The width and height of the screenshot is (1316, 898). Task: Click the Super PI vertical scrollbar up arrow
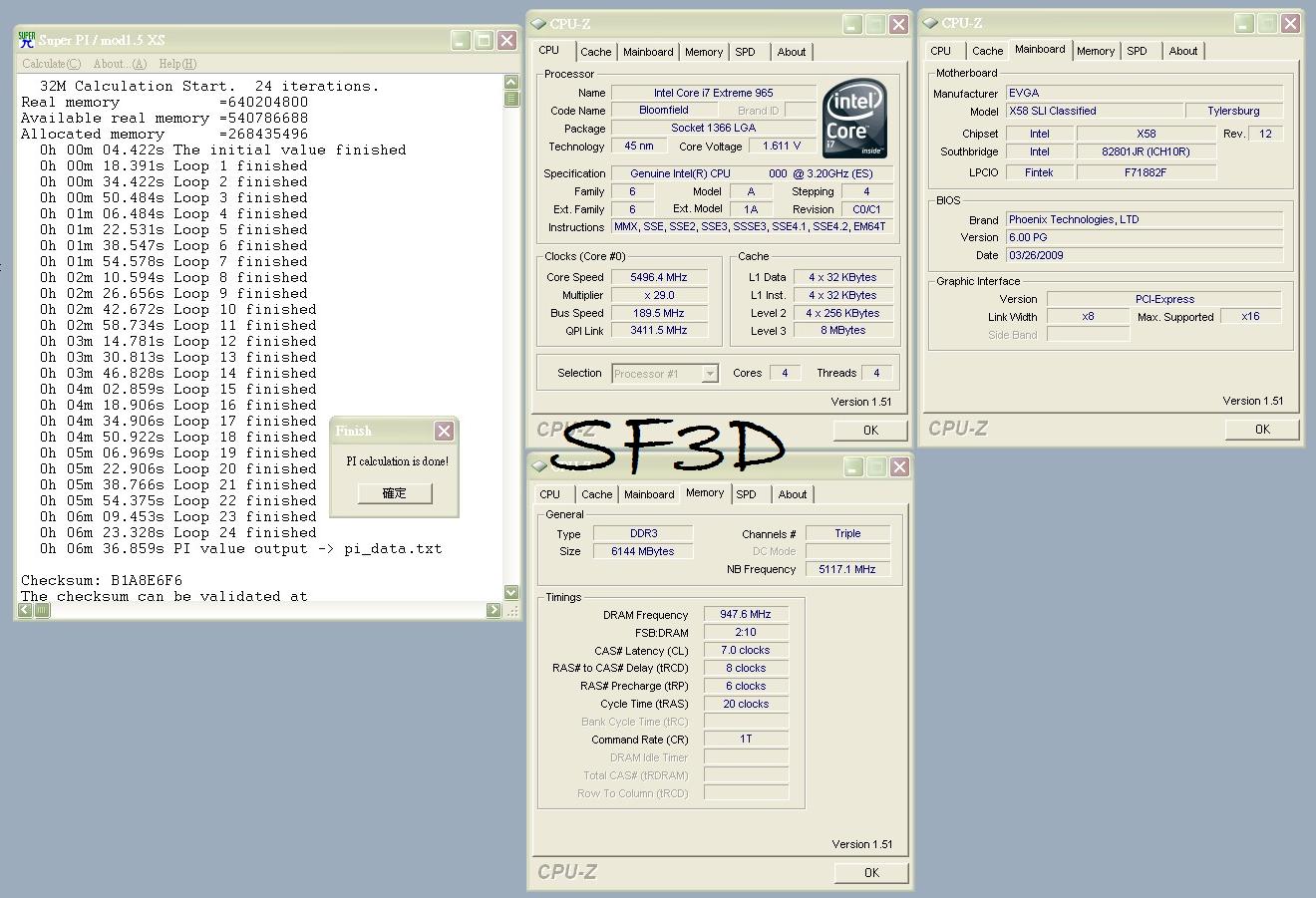[x=511, y=83]
